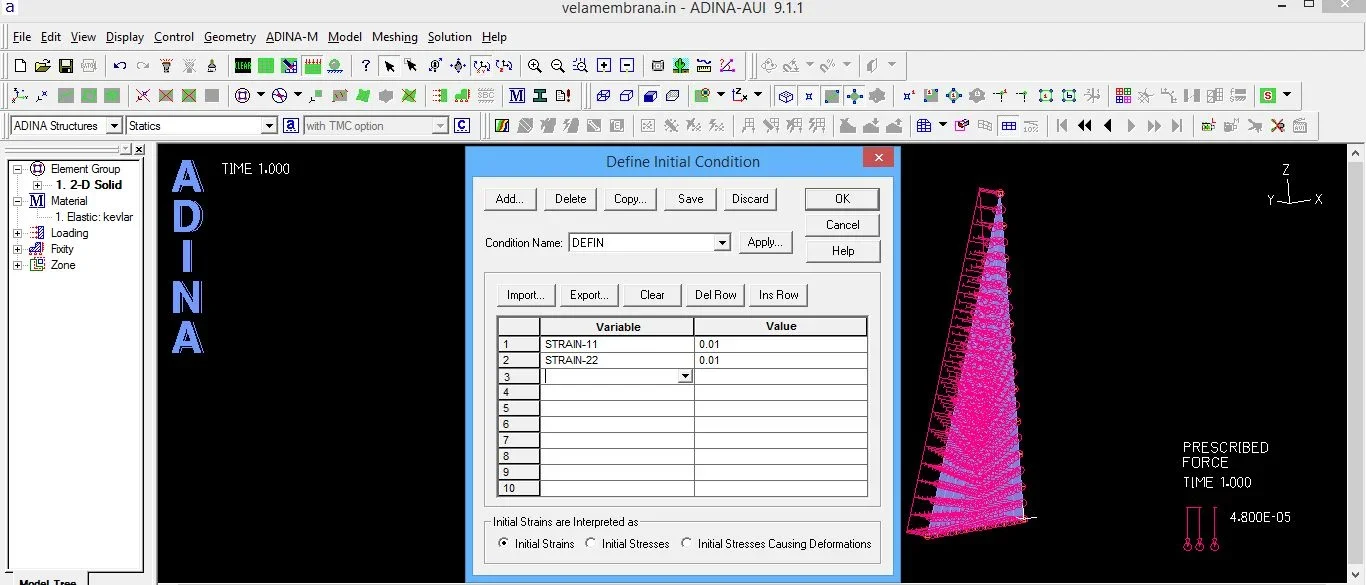Screen dimensions: 1366x585
Task: Click the I-beam cross-sections icon
Action: 540,96
